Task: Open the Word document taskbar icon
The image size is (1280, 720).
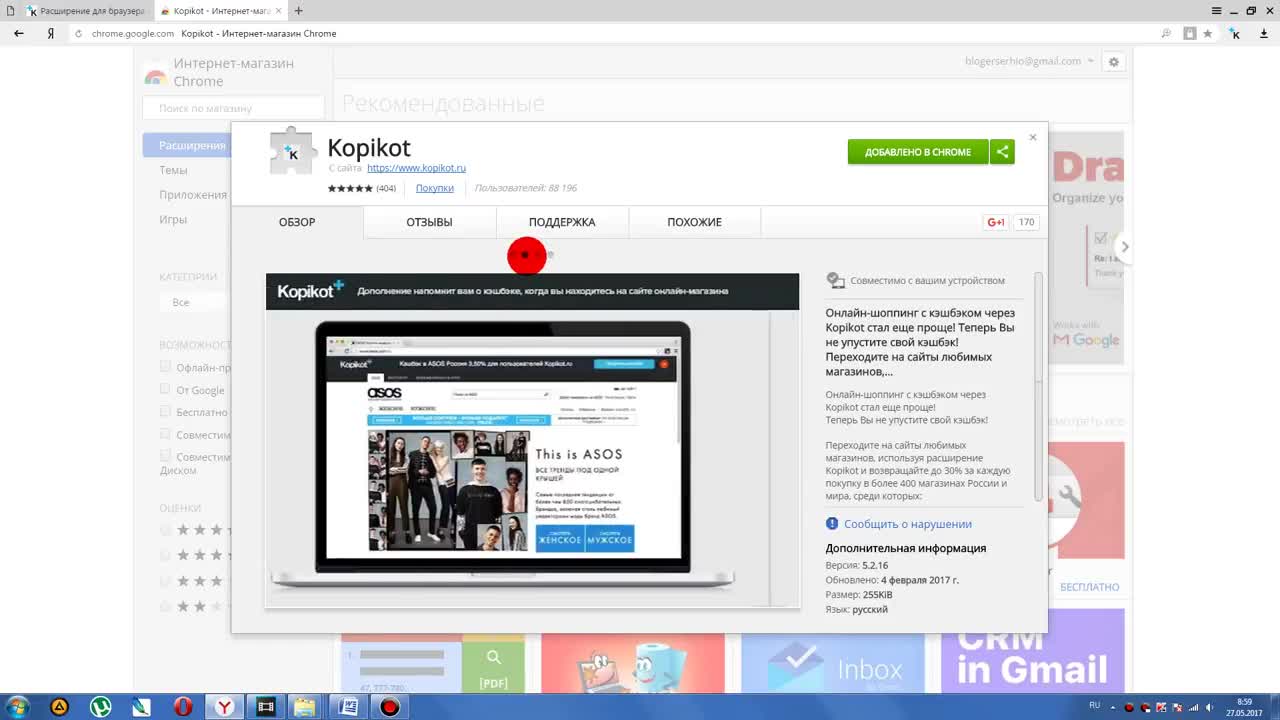Action: tap(347, 707)
